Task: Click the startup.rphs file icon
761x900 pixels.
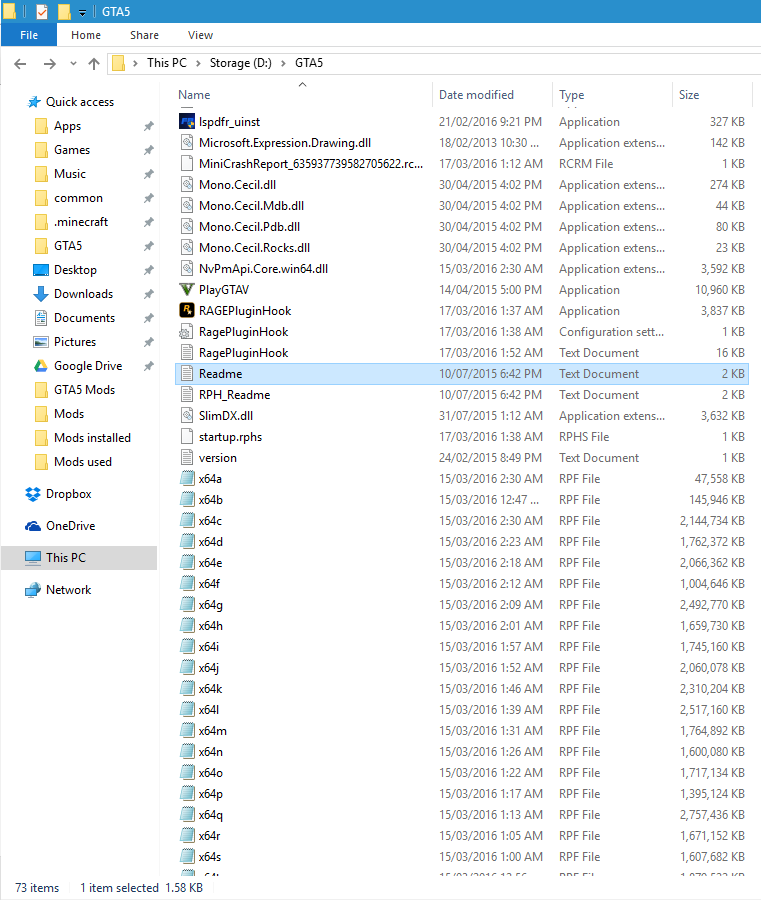Action: point(187,437)
